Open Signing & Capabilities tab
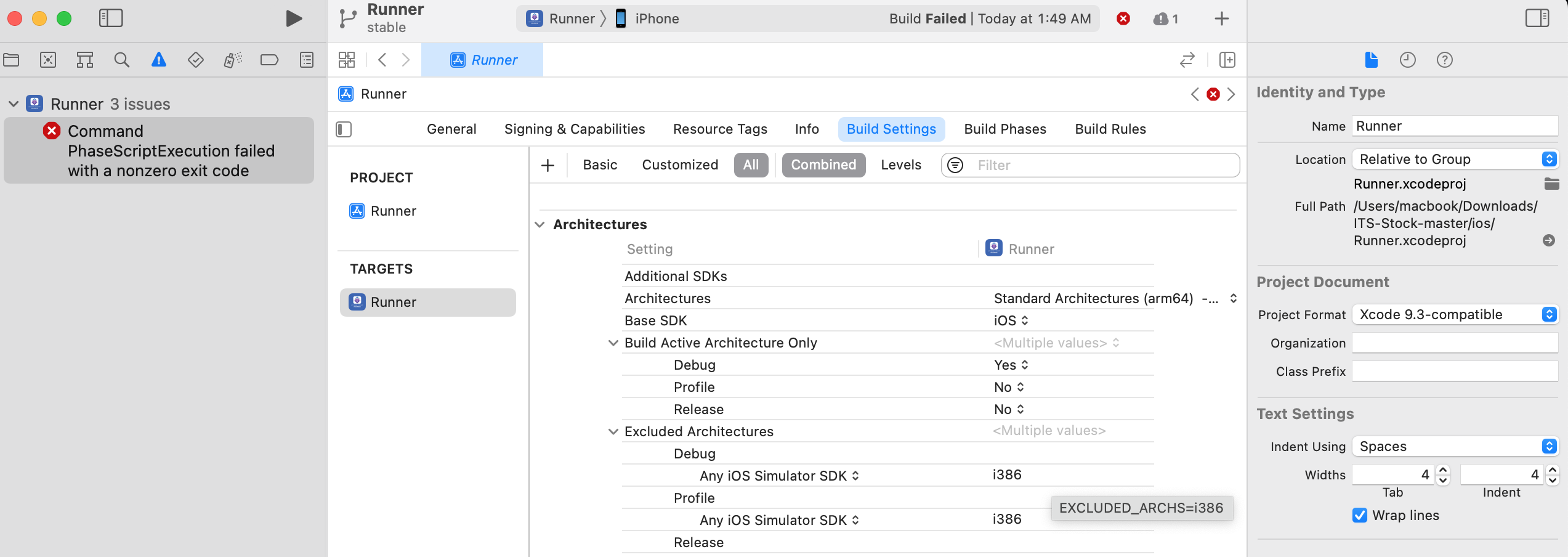The height and width of the screenshot is (557, 1568). [575, 129]
